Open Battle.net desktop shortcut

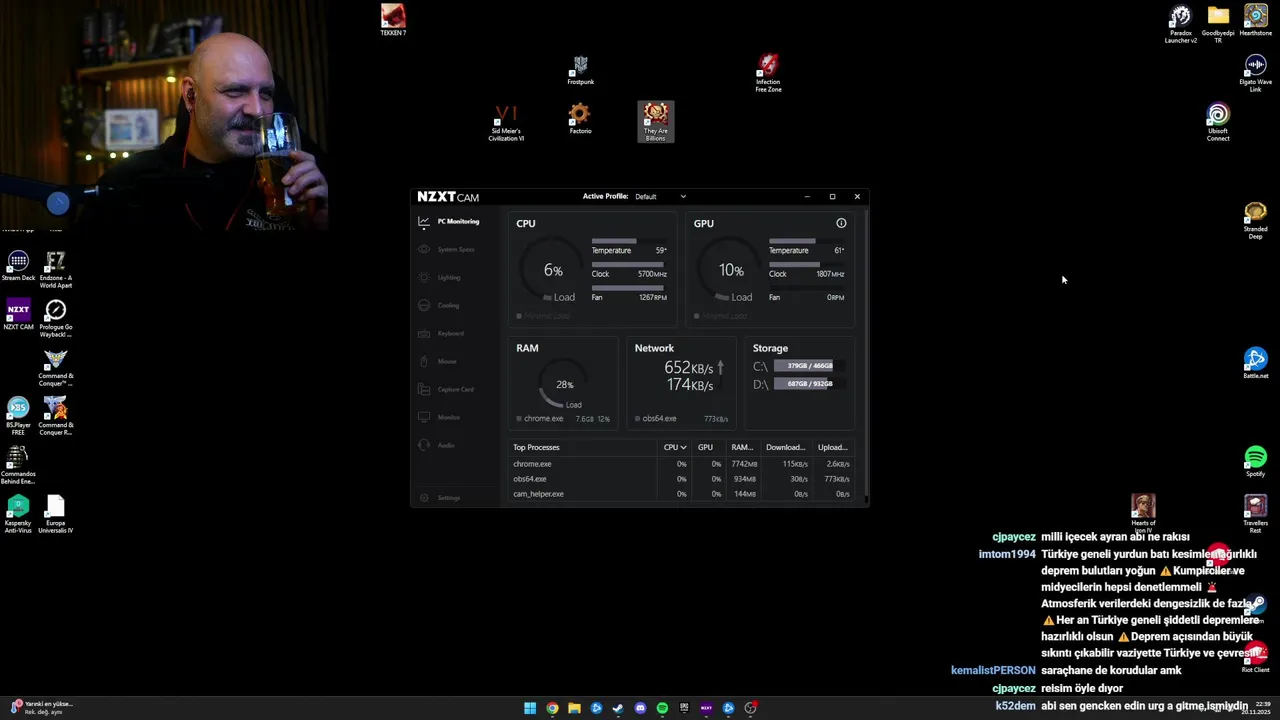click(1256, 363)
